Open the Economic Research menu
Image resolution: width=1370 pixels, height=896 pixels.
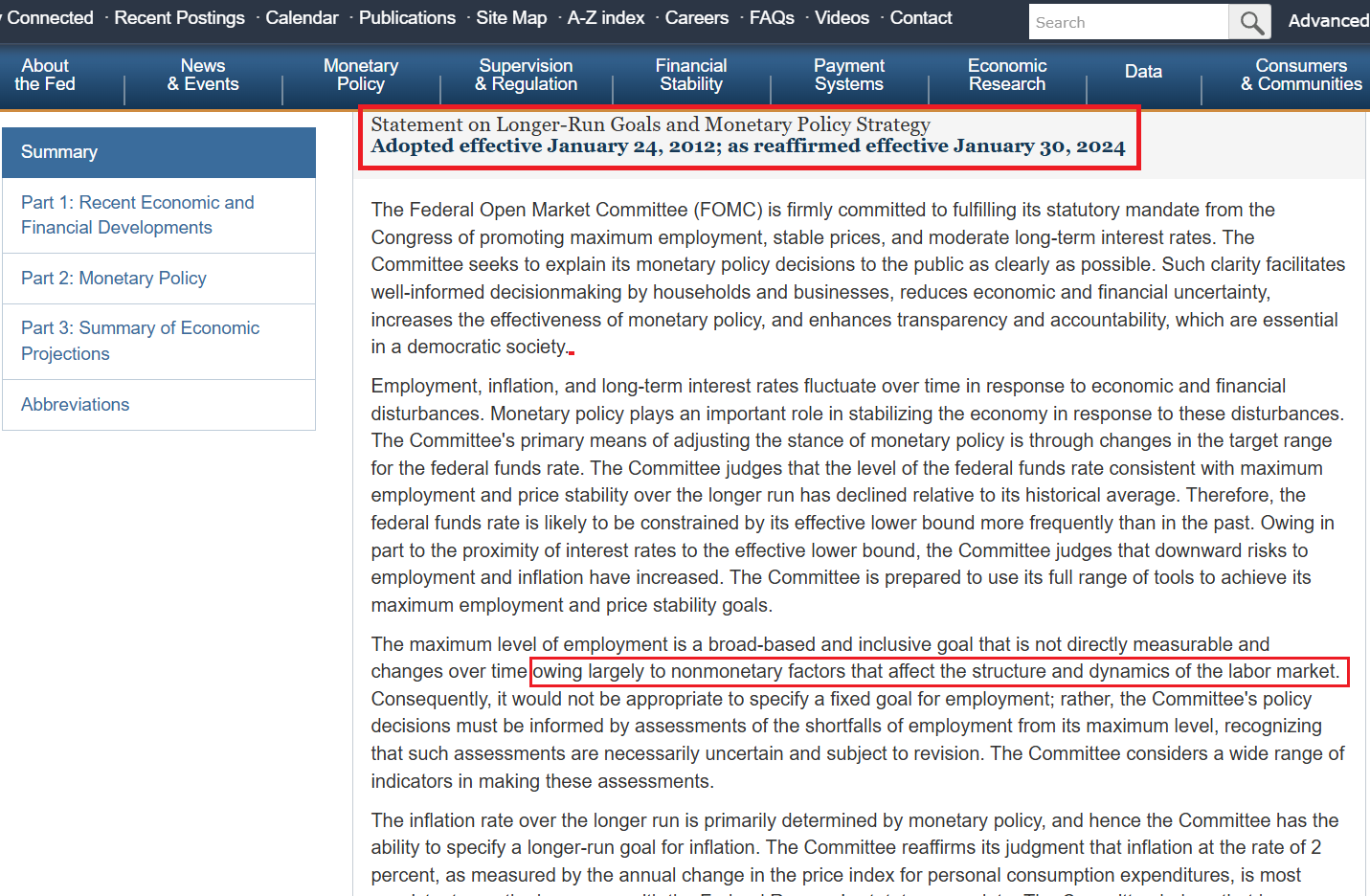pos(1007,75)
